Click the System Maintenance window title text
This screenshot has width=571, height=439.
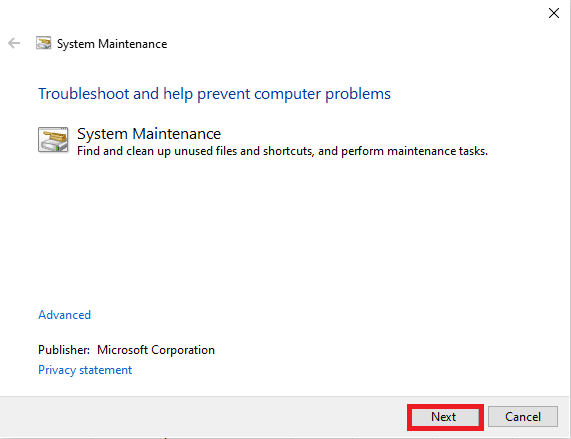112,44
